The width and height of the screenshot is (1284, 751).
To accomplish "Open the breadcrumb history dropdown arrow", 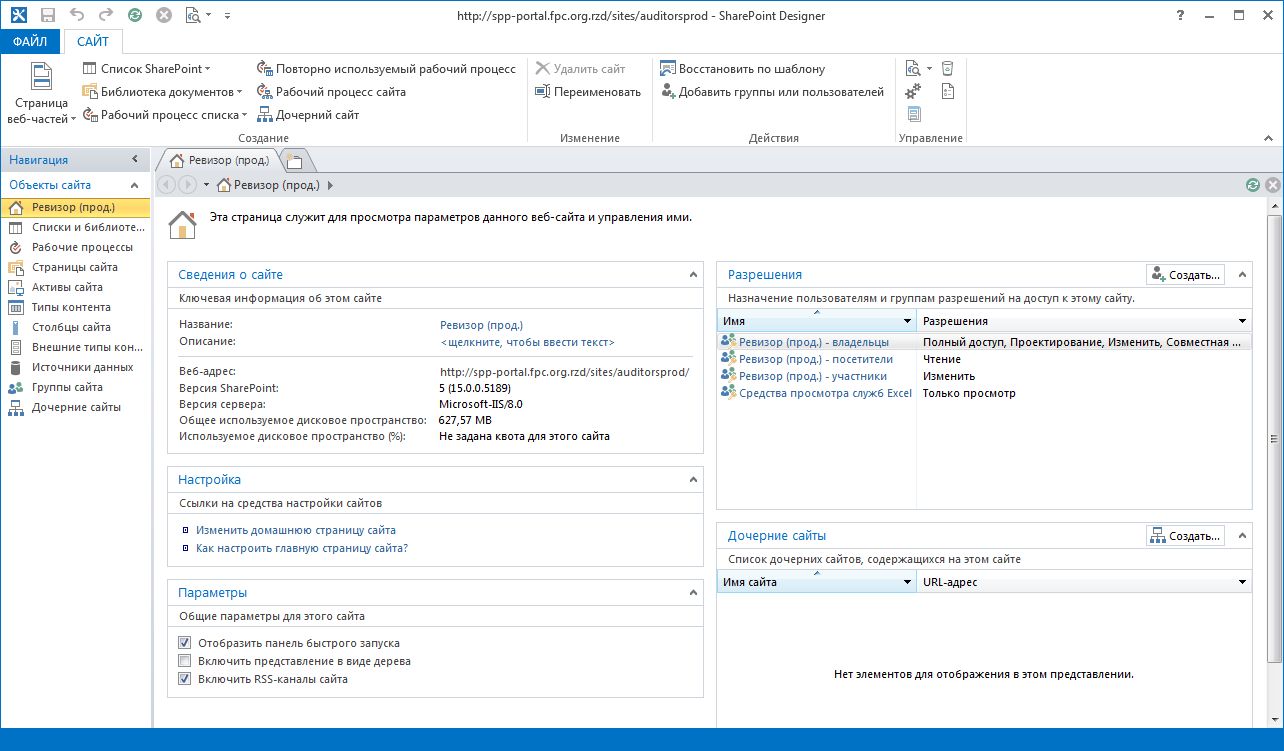I will coord(206,185).
